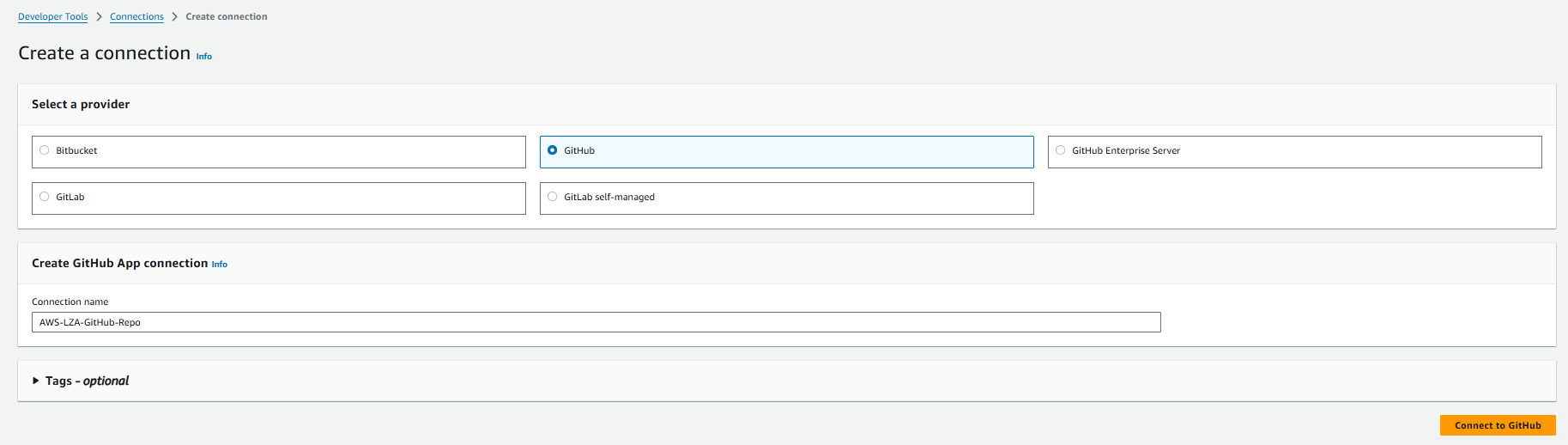Click the breadcrumb chevron after Connections
This screenshot has height=445, width=1568.
pyautogui.click(x=175, y=16)
